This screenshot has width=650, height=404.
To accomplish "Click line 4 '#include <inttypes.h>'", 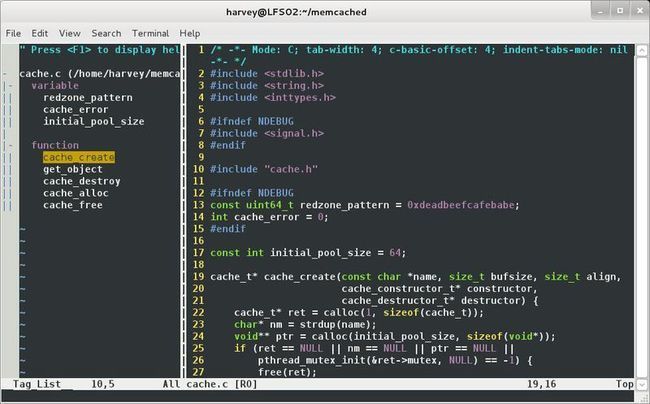I will pyautogui.click(x=273, y=98).
